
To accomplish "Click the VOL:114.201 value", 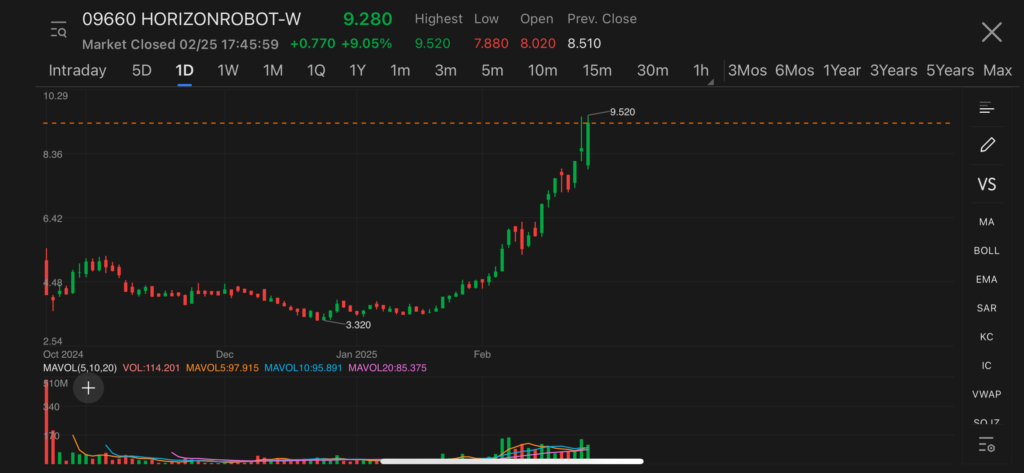I will coord(152,368).
